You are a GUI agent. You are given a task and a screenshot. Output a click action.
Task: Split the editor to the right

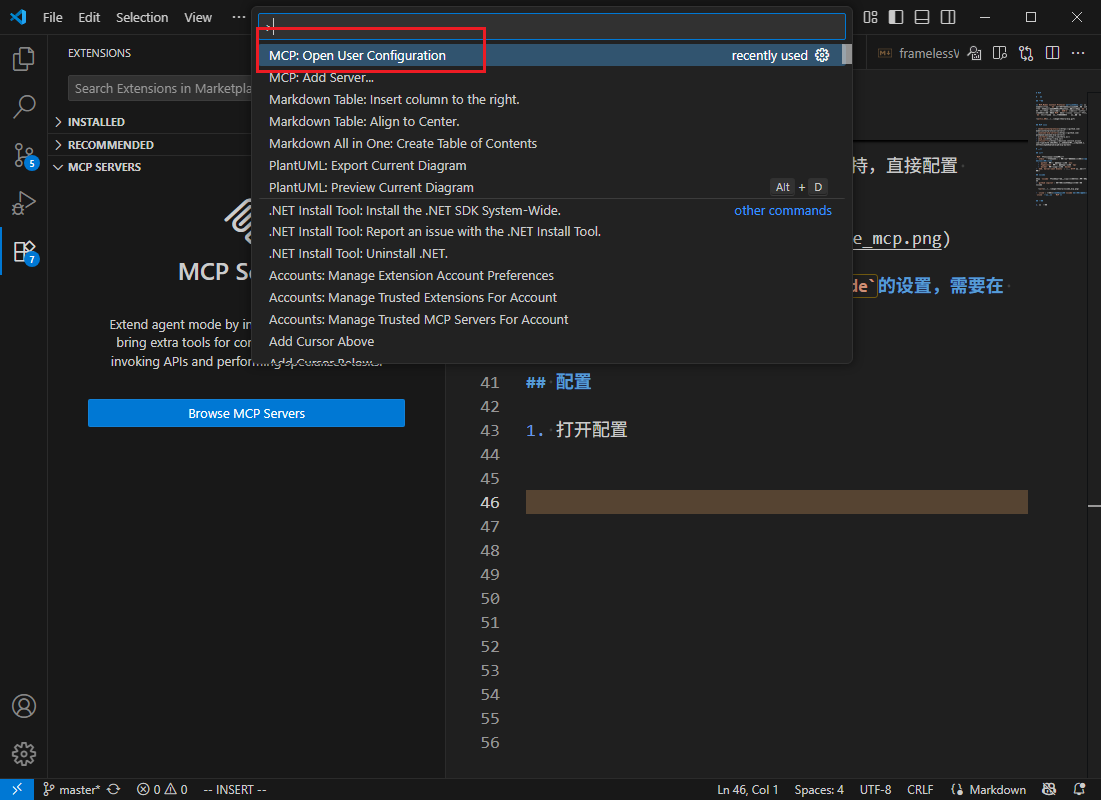[1052, 53]
